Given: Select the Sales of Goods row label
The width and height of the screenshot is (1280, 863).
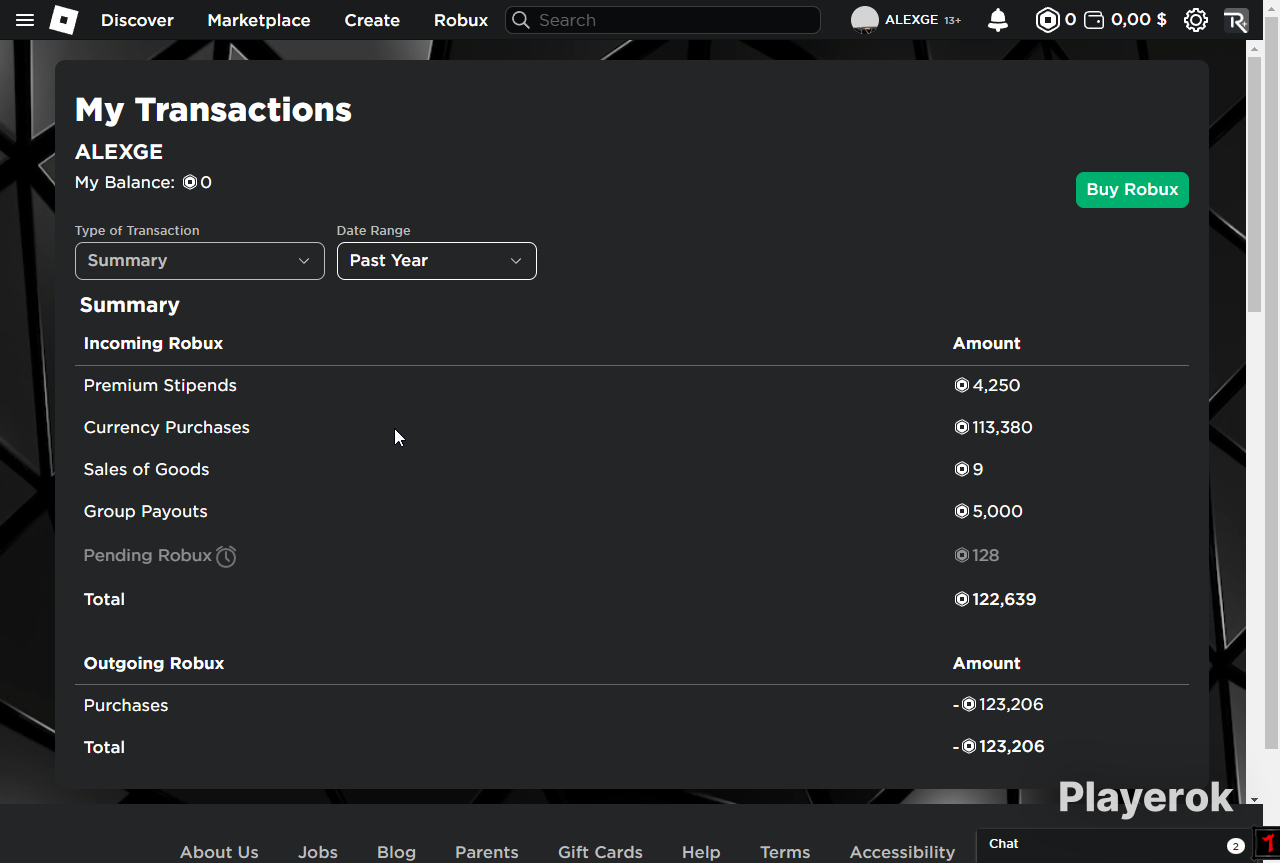Looking at the screenshot, I should coord(147,470).
